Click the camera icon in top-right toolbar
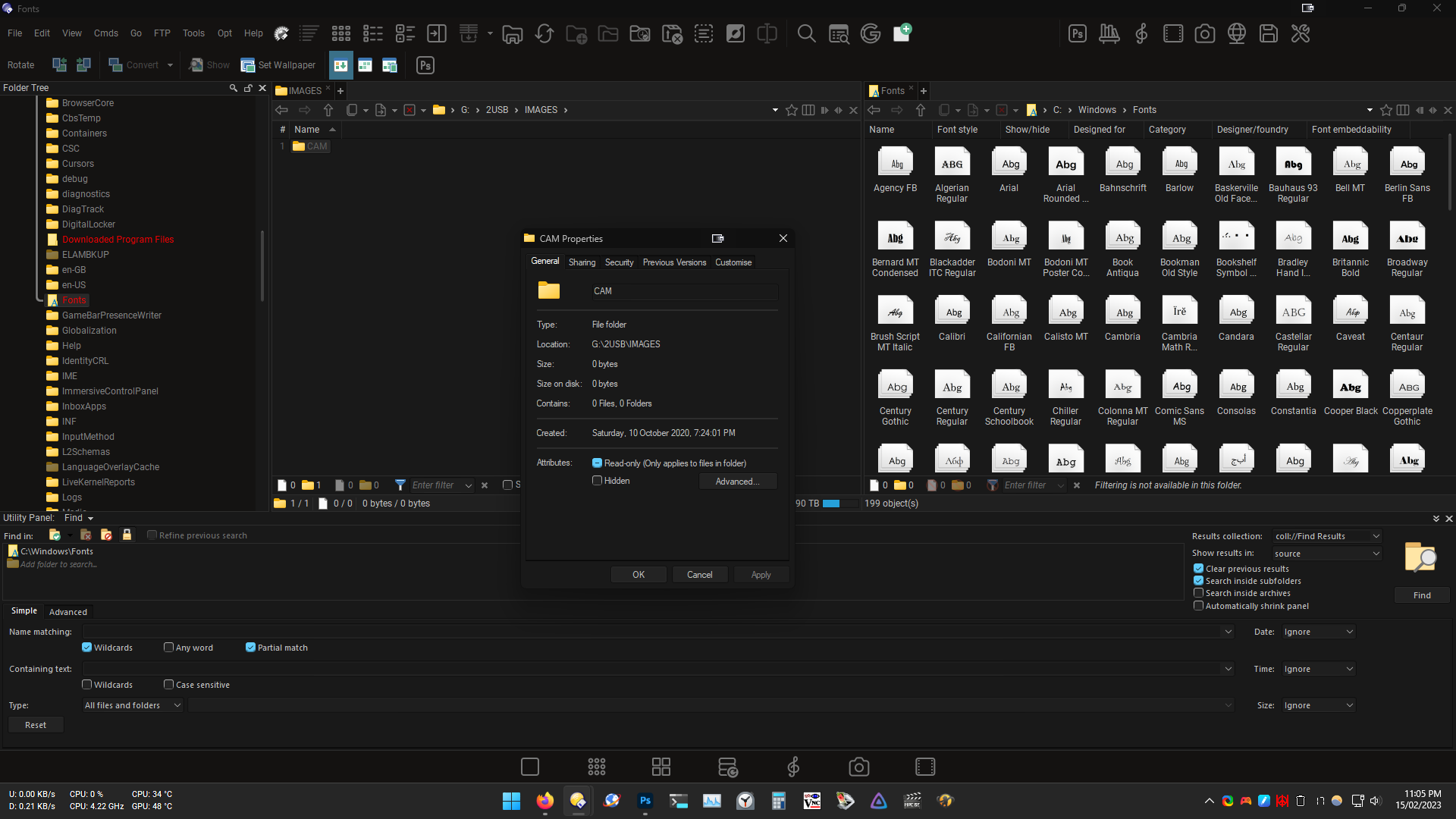The image size is (1456, 819). pyautogui.click(x=1204, y=33)
